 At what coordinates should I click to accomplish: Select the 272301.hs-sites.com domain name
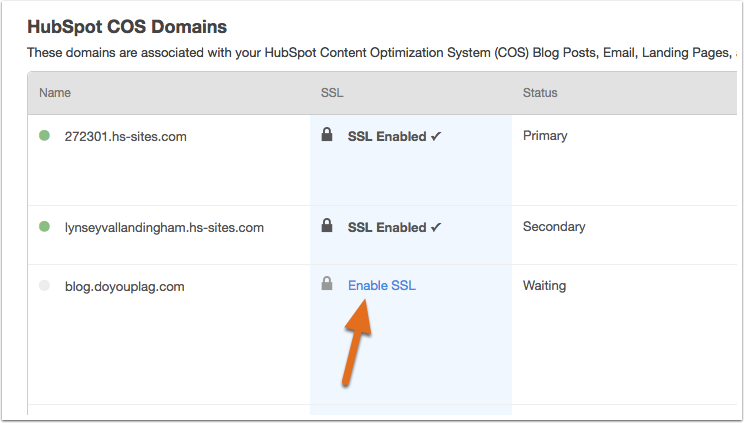tap(126, 137)
